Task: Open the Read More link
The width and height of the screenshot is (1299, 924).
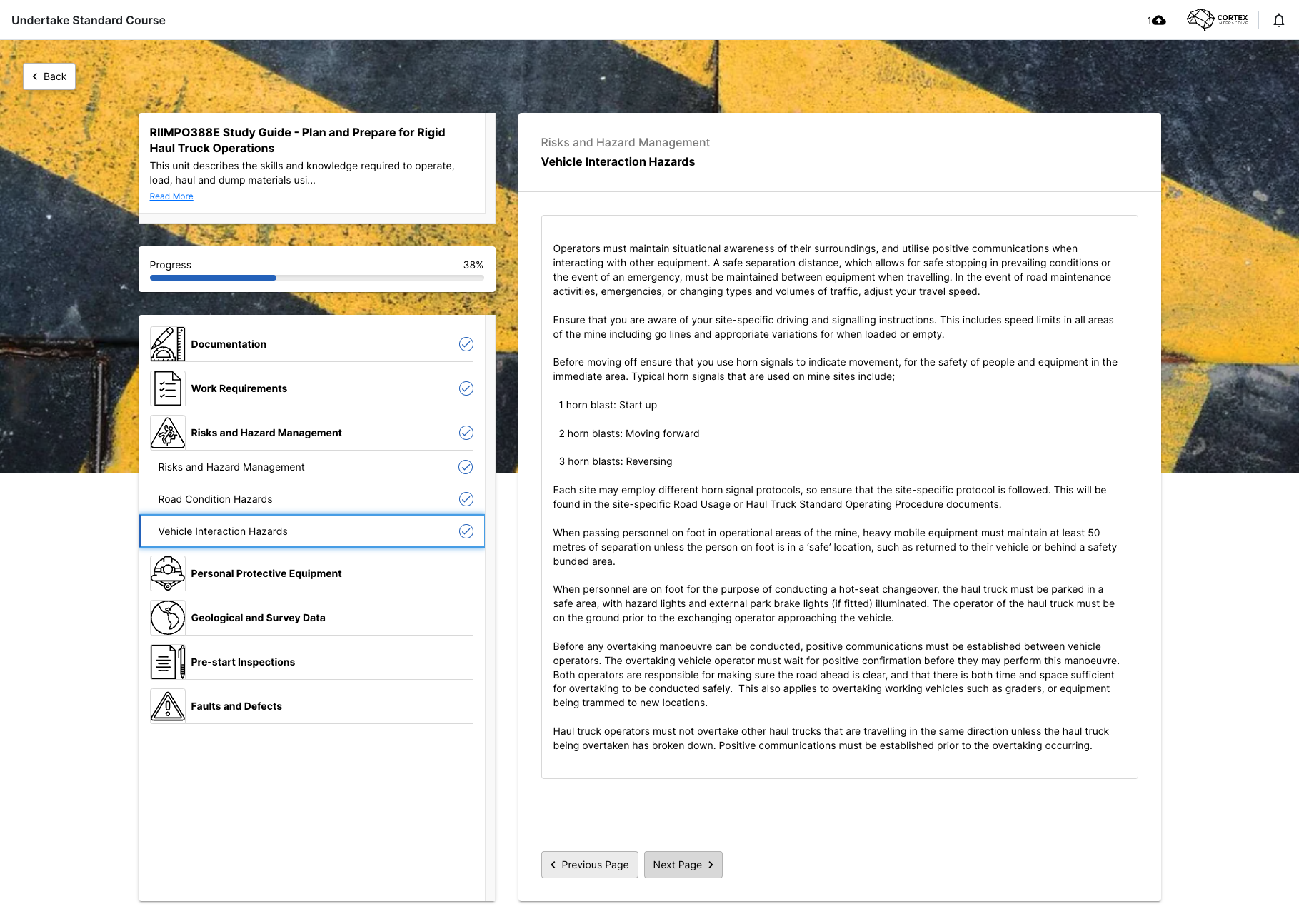Action: point(171,196)
